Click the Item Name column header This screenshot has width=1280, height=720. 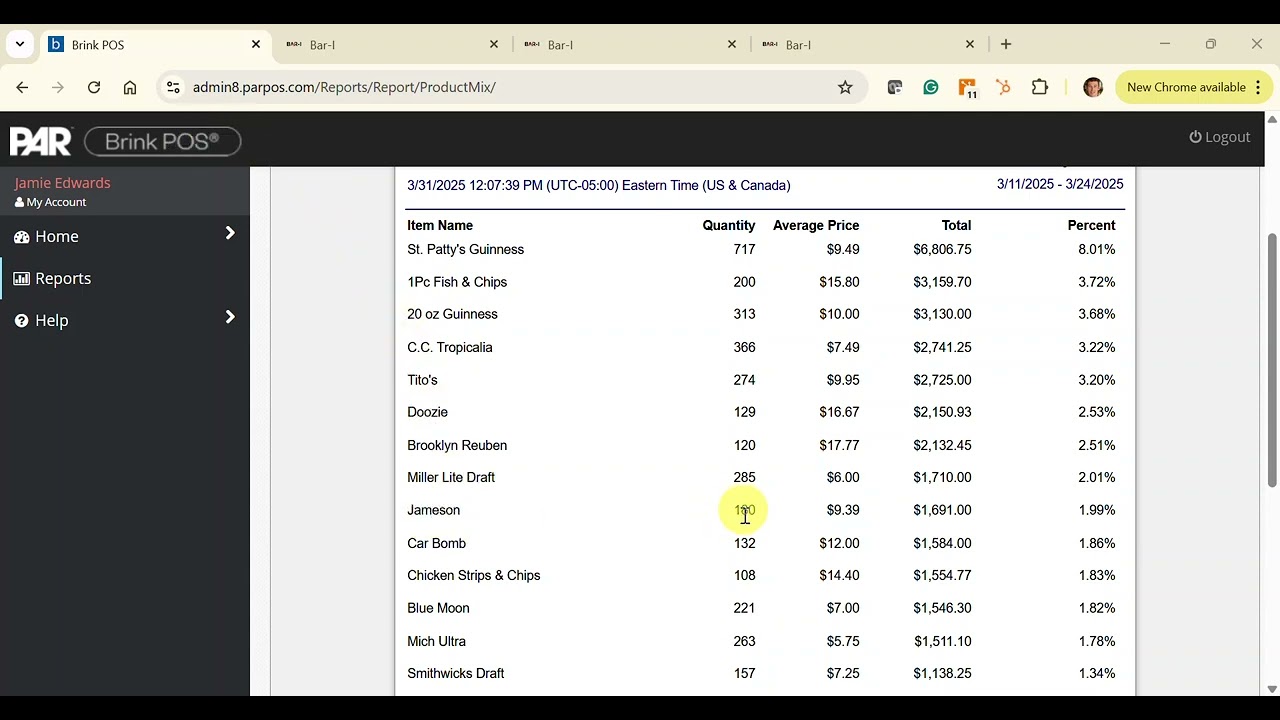(x=440, y=226)
